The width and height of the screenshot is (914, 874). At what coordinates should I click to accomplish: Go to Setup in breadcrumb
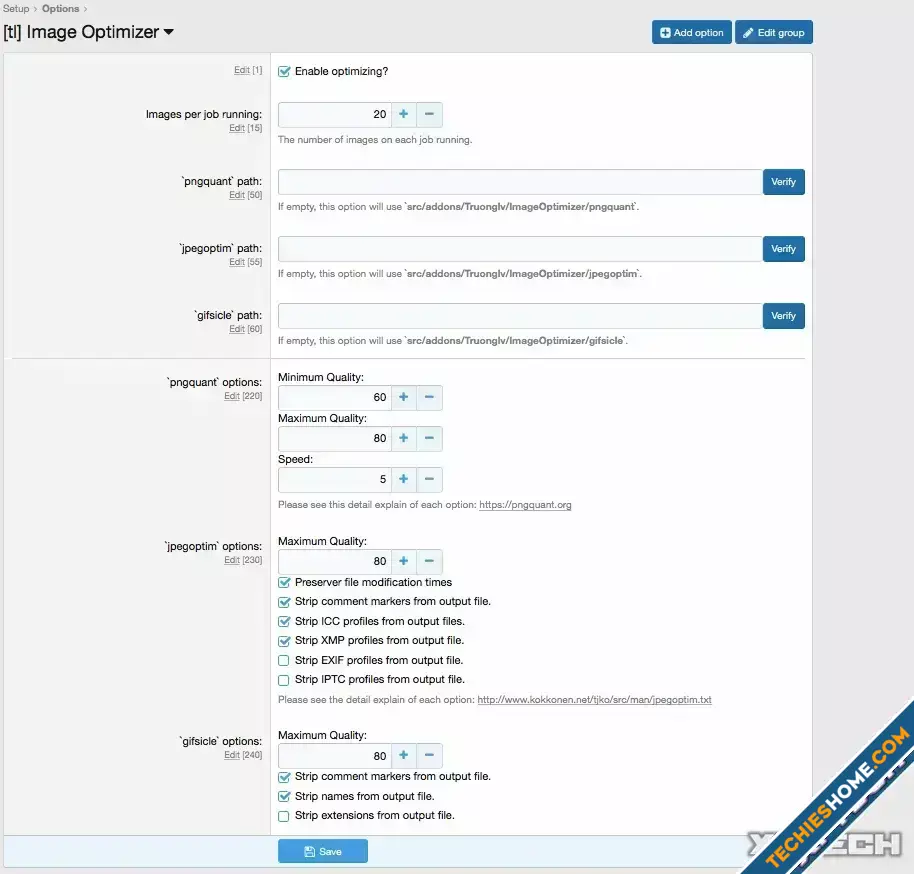coord(16,8)
